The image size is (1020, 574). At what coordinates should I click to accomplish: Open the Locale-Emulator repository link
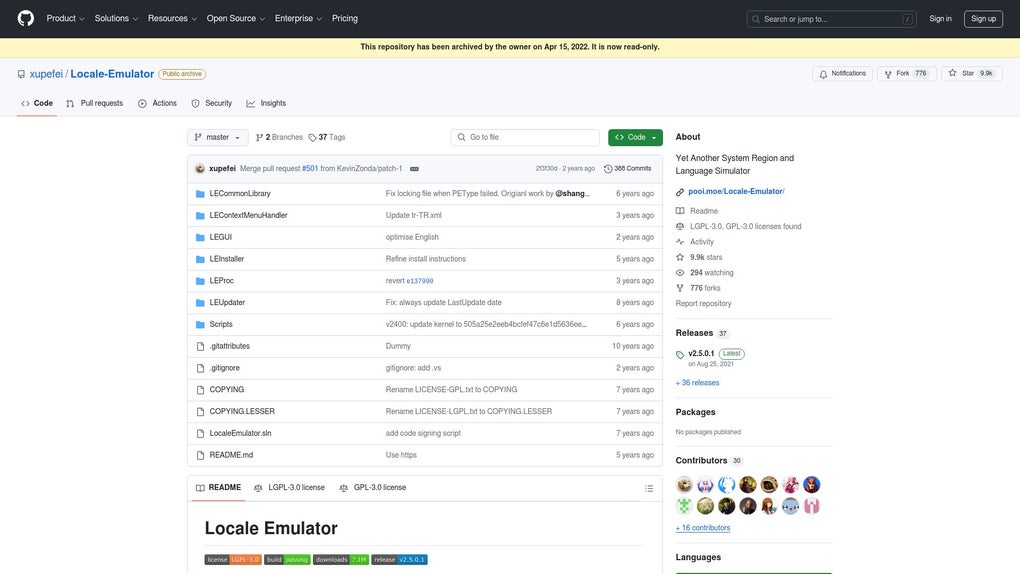coord(112,74)
